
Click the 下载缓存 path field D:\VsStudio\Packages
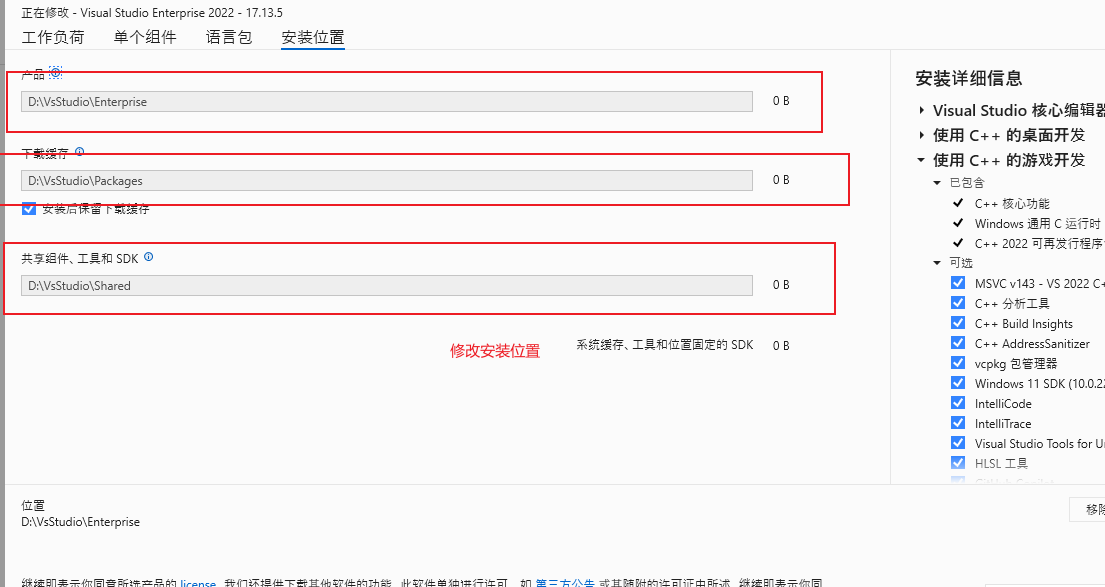[x=387, y=180]
